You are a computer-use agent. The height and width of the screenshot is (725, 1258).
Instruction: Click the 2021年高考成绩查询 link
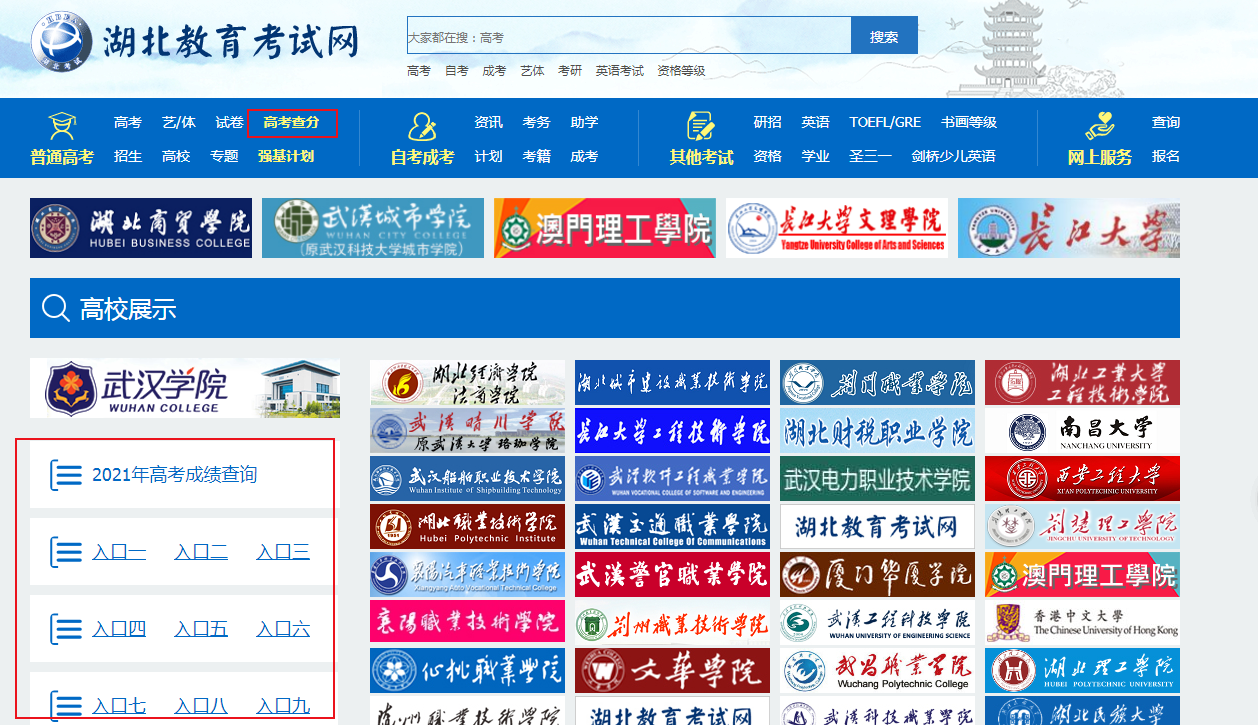(x=174, y=475)
